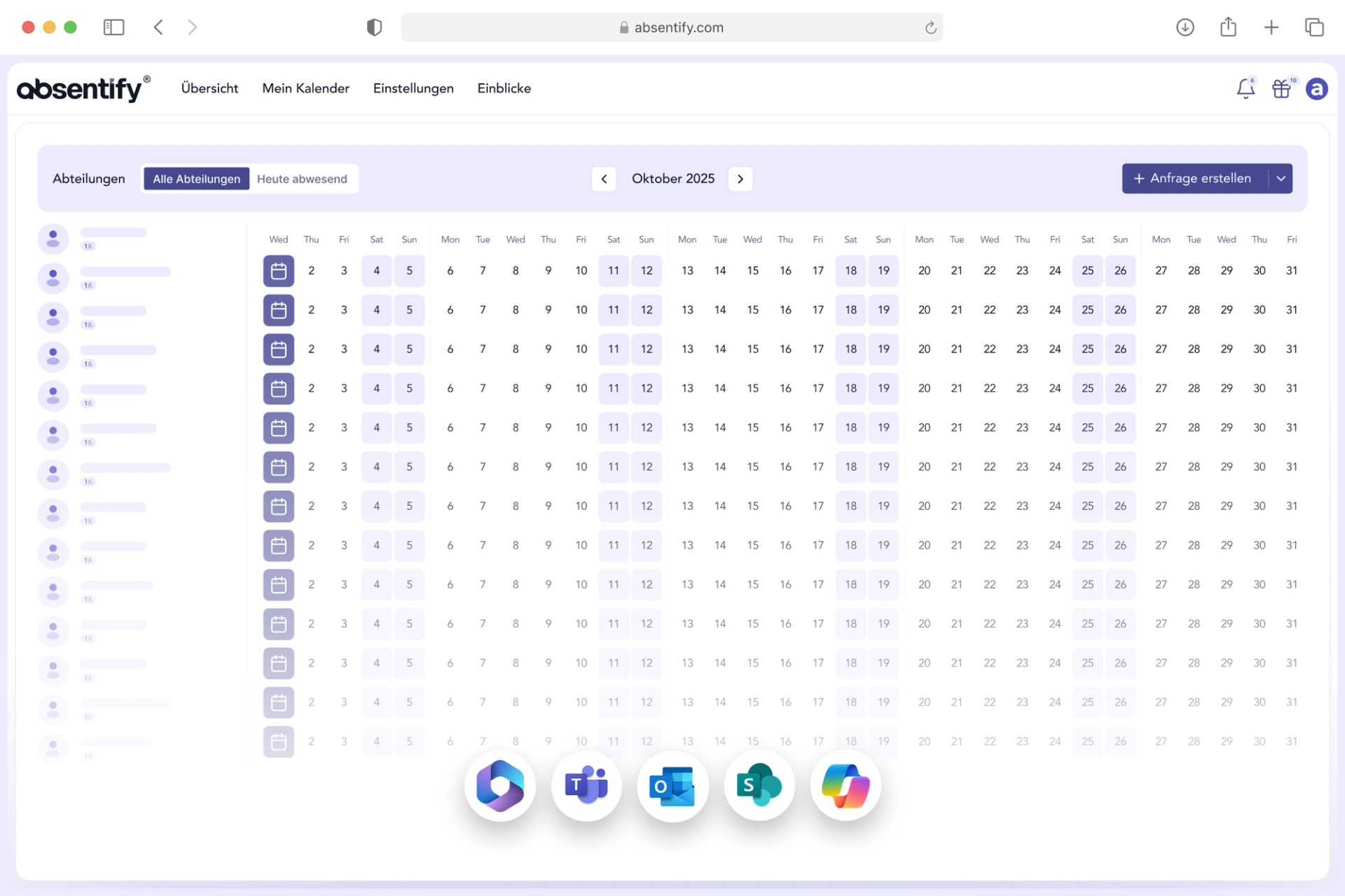This screenshot has height=896, width=1345.
Task: Switch to Heute abwesend filter
Action: (x=302, y=179)
